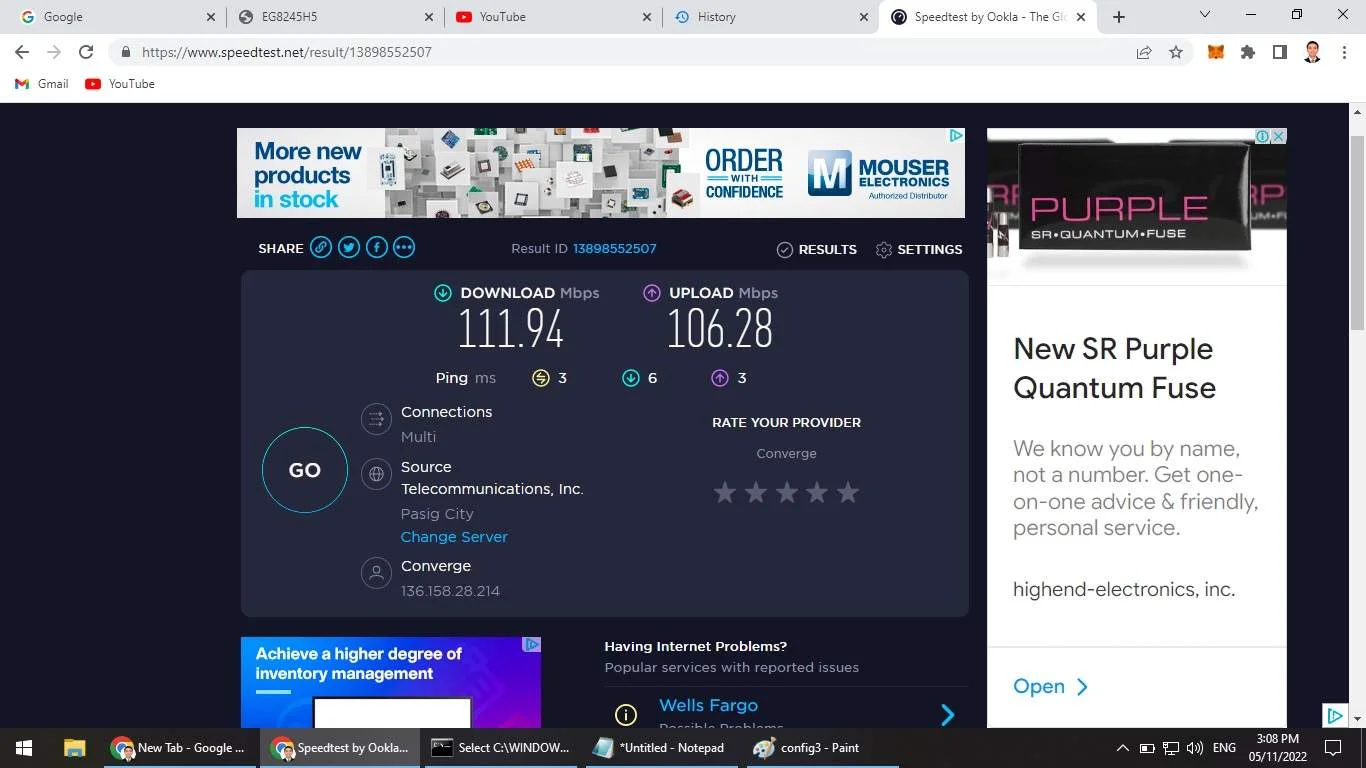Image resolution: width=1366 pixels, height=768 pixels.
Task: Switch to New Tab - Google Chrome window
Action: point(179,748)
